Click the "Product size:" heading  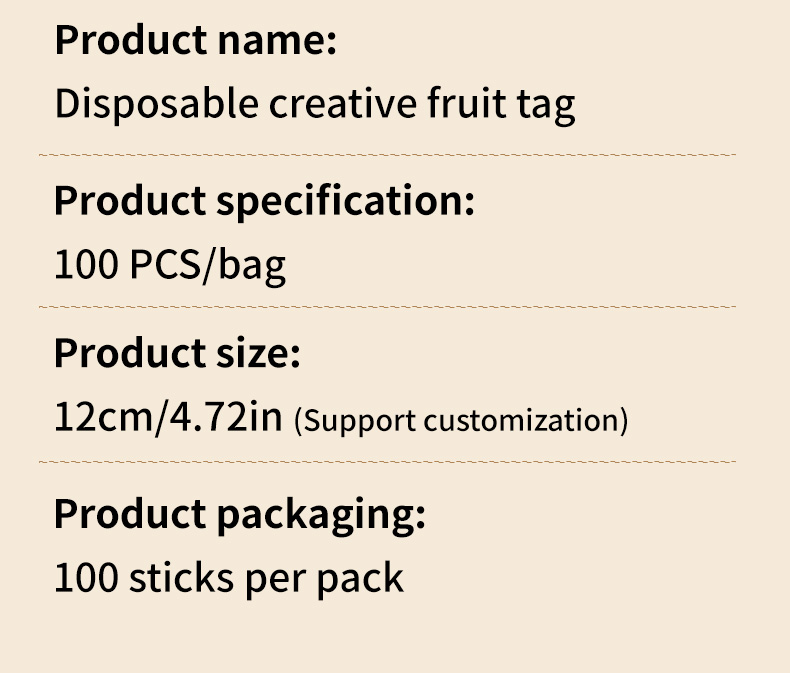pyautogui.click(x=177, y=354)
